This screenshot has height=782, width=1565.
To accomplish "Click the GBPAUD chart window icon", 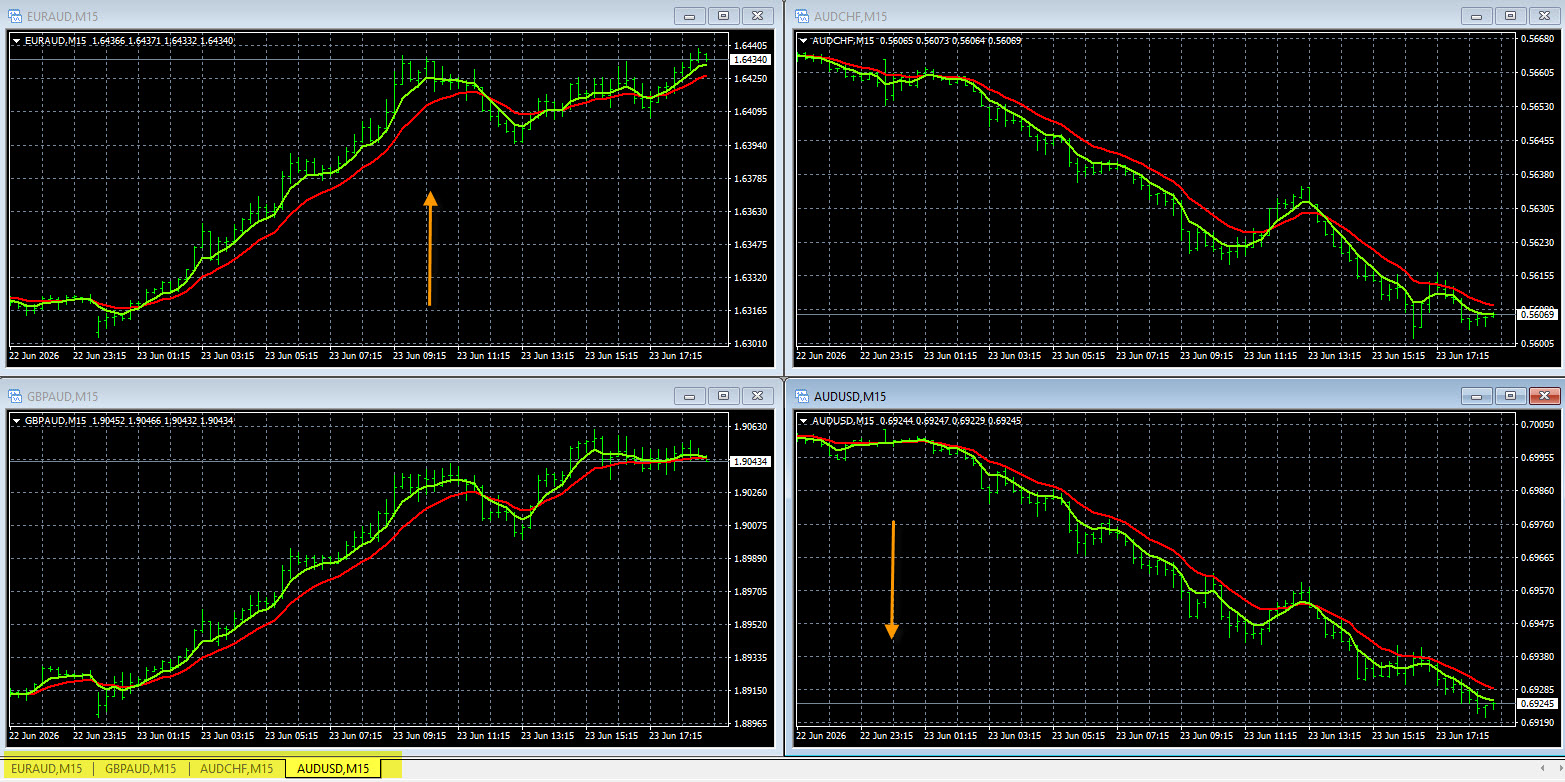I will pyautogui.click(x=14, y=396).
